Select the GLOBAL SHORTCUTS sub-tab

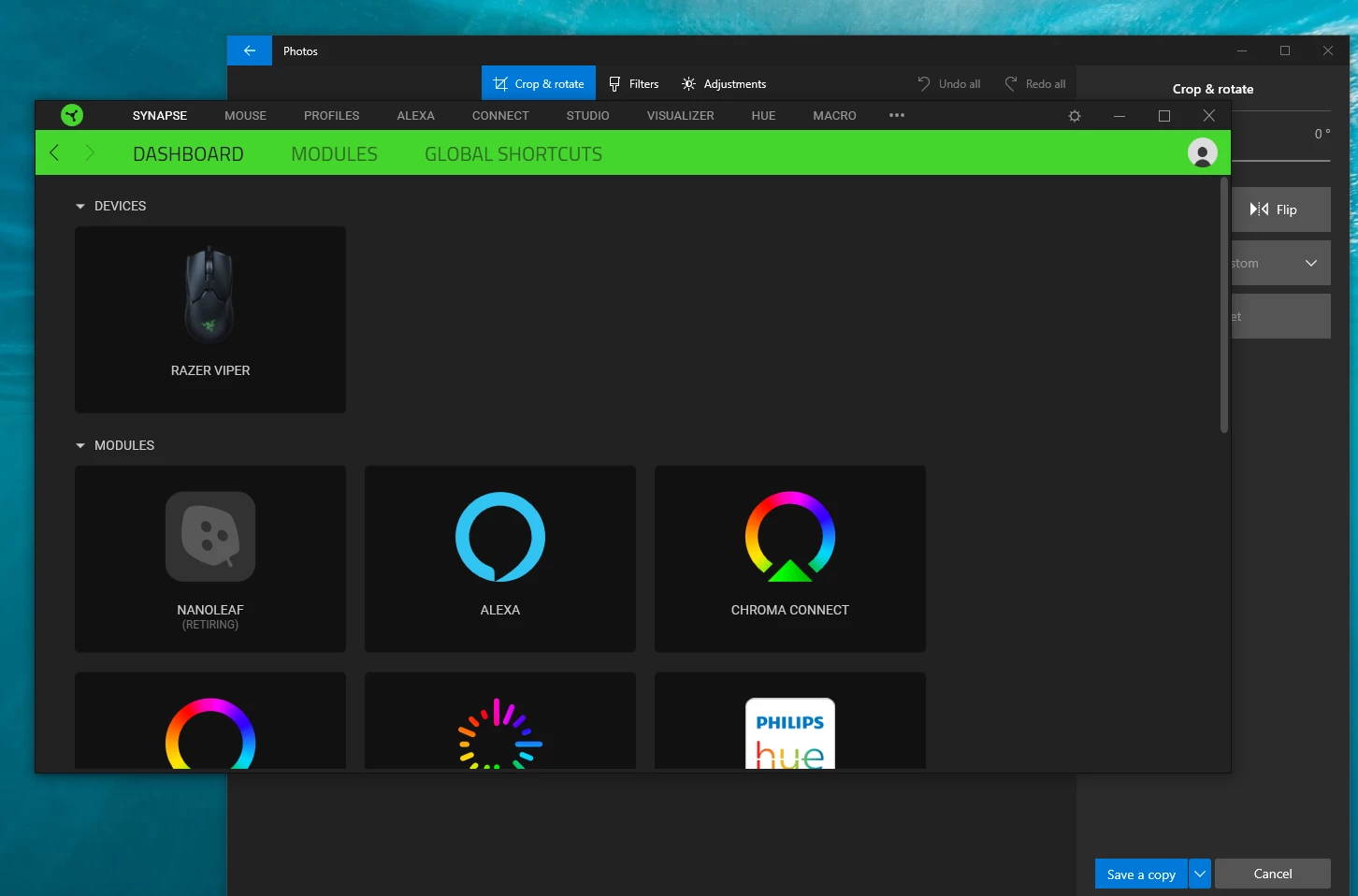click(513, 153)
